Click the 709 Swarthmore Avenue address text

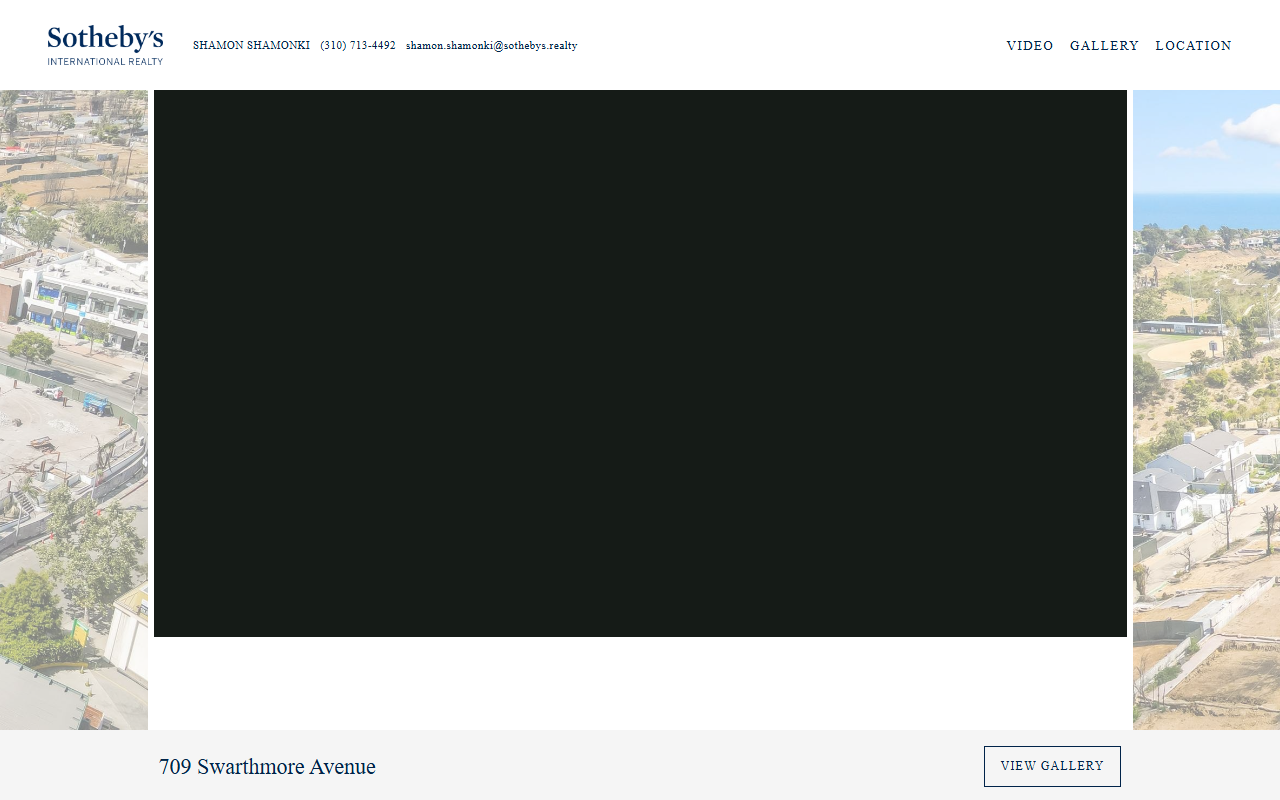point(267,767)
